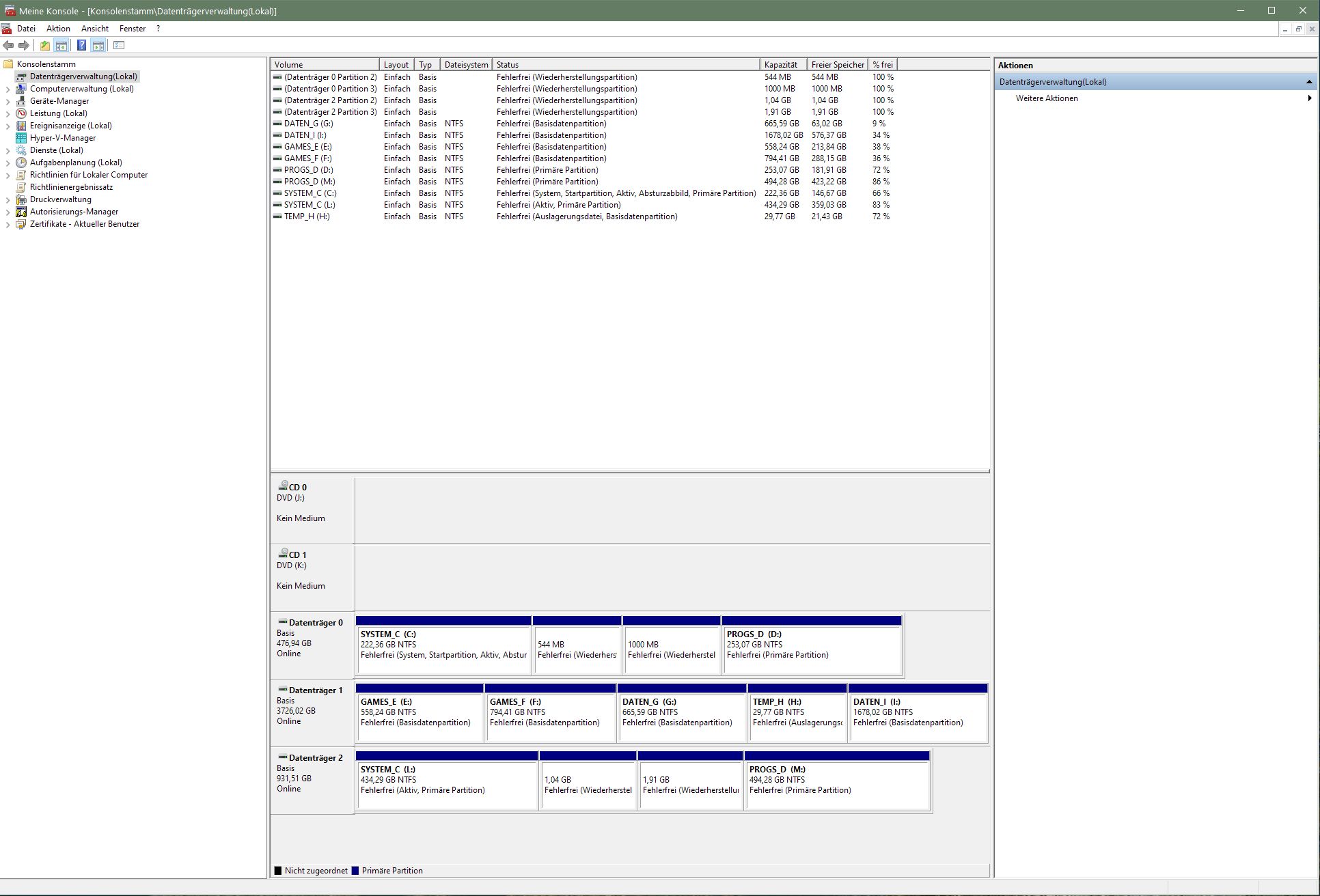Collapse the Datenträgerverwaltung(Lokal) actions header
The height and width of the screenshot is (896, 1320).
[1308, 82]
